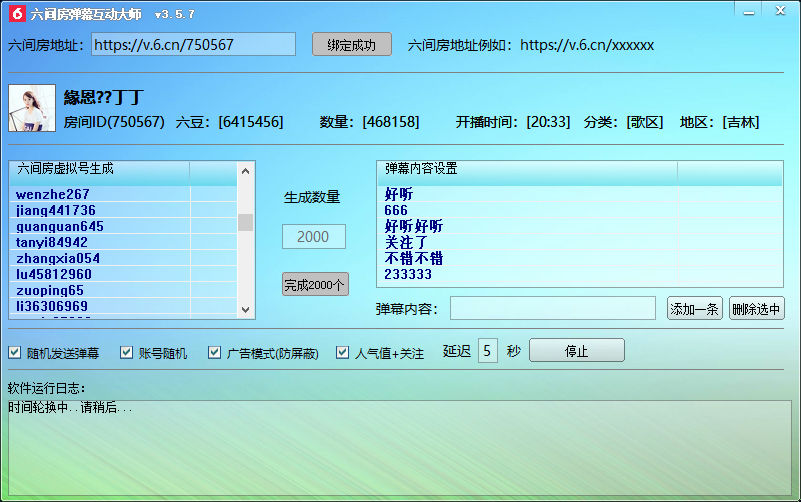Click the 删除选中 button
Image resolution: width=801 pixels, height=502 pixels.
click(x=757, y=308)
